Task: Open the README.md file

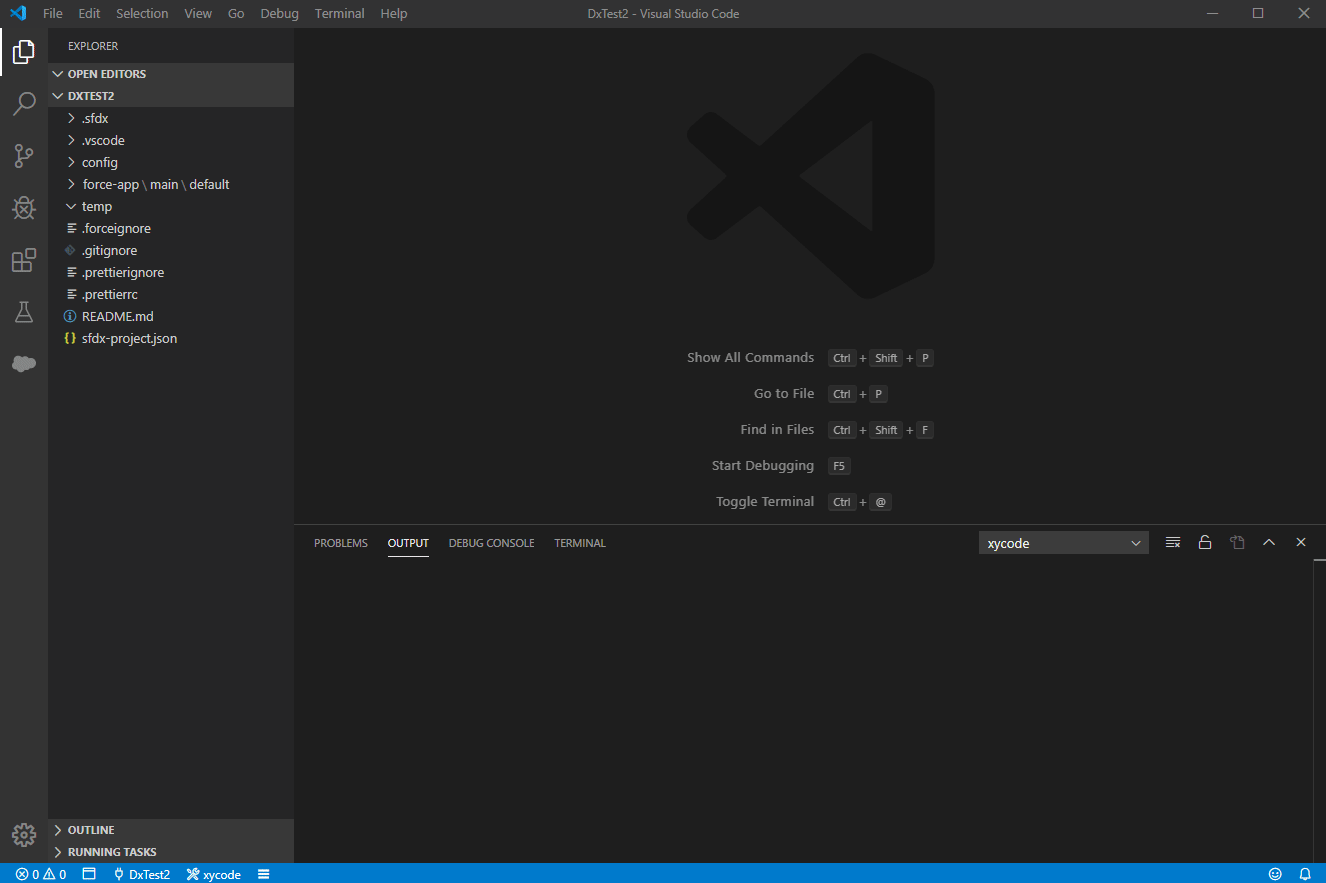Action: [171, 316]
